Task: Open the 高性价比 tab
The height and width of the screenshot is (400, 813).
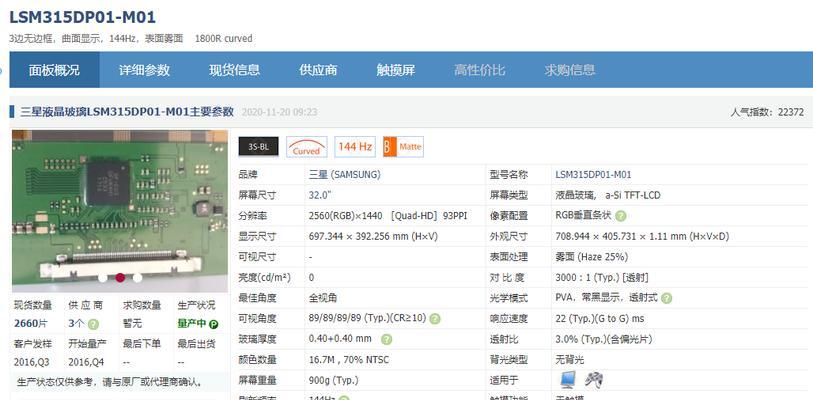Action: click(480, 70)
